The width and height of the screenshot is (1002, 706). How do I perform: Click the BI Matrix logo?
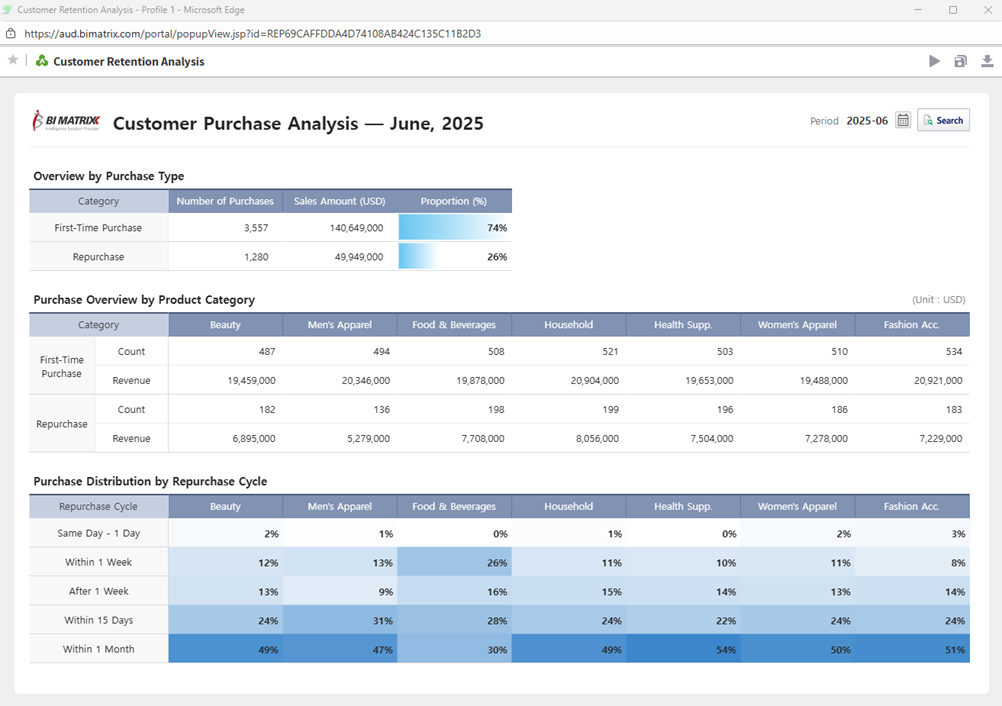pyautogui.click(x=66, y=121)
